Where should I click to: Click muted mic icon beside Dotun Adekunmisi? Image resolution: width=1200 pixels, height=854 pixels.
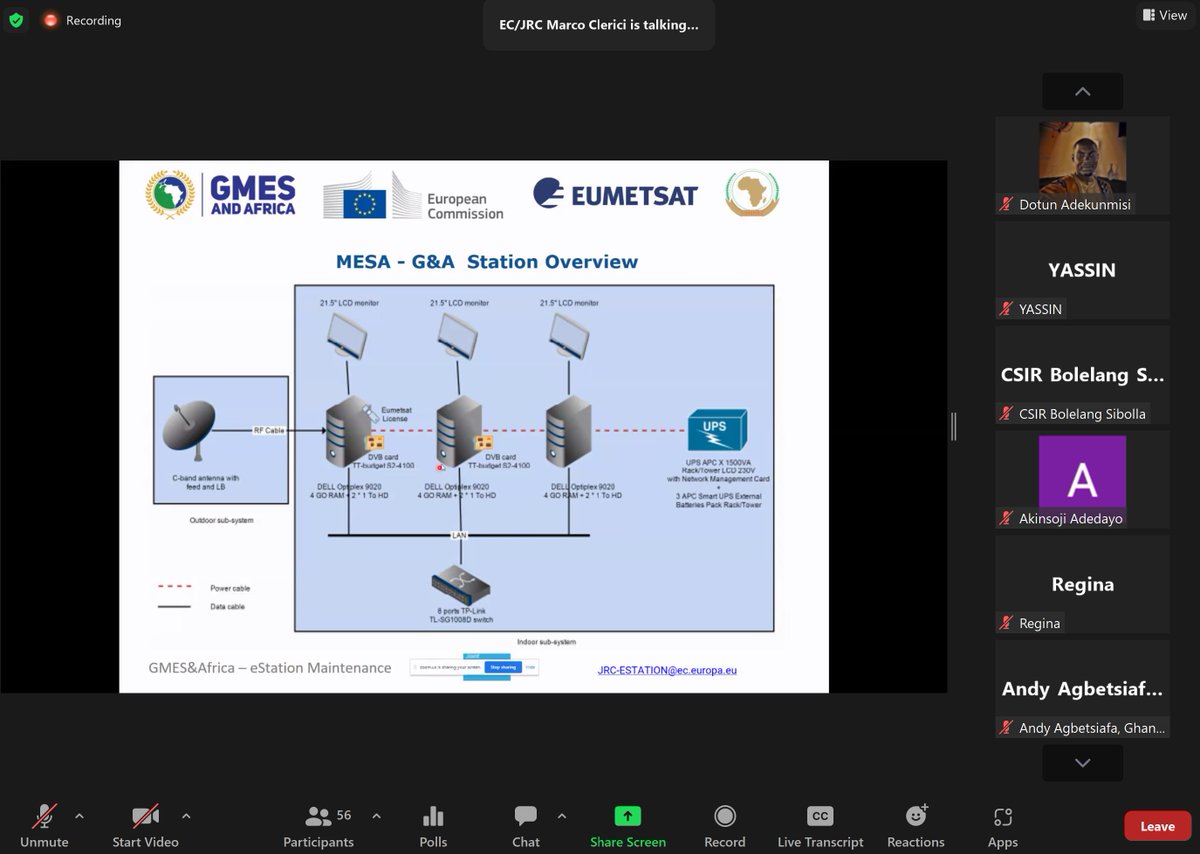[1006, 204]
